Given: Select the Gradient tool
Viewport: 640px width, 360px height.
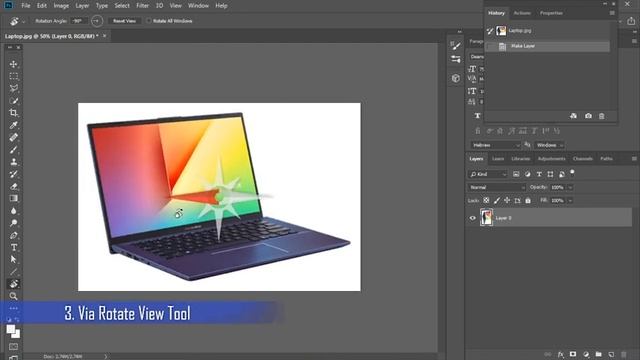Looking at the screenshot, I should pyautogui.click(x=13, y=198).
